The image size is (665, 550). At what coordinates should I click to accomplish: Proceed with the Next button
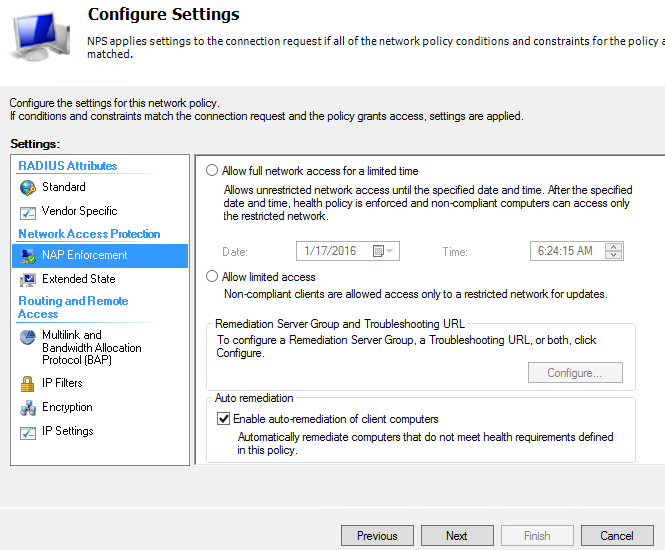point(457,536)
